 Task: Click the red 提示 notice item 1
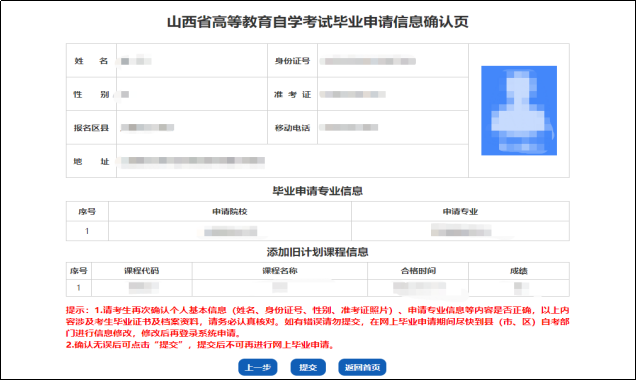point(318,322)
